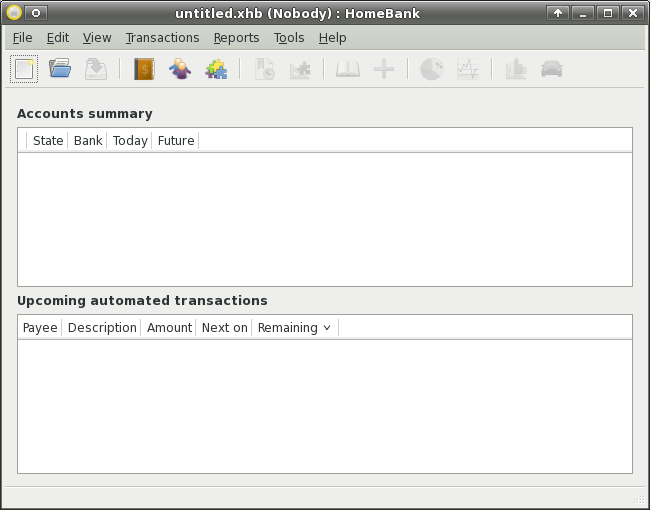
Task: Open the Tools menu
Action: pyautogui.click(x=289, y=38)
